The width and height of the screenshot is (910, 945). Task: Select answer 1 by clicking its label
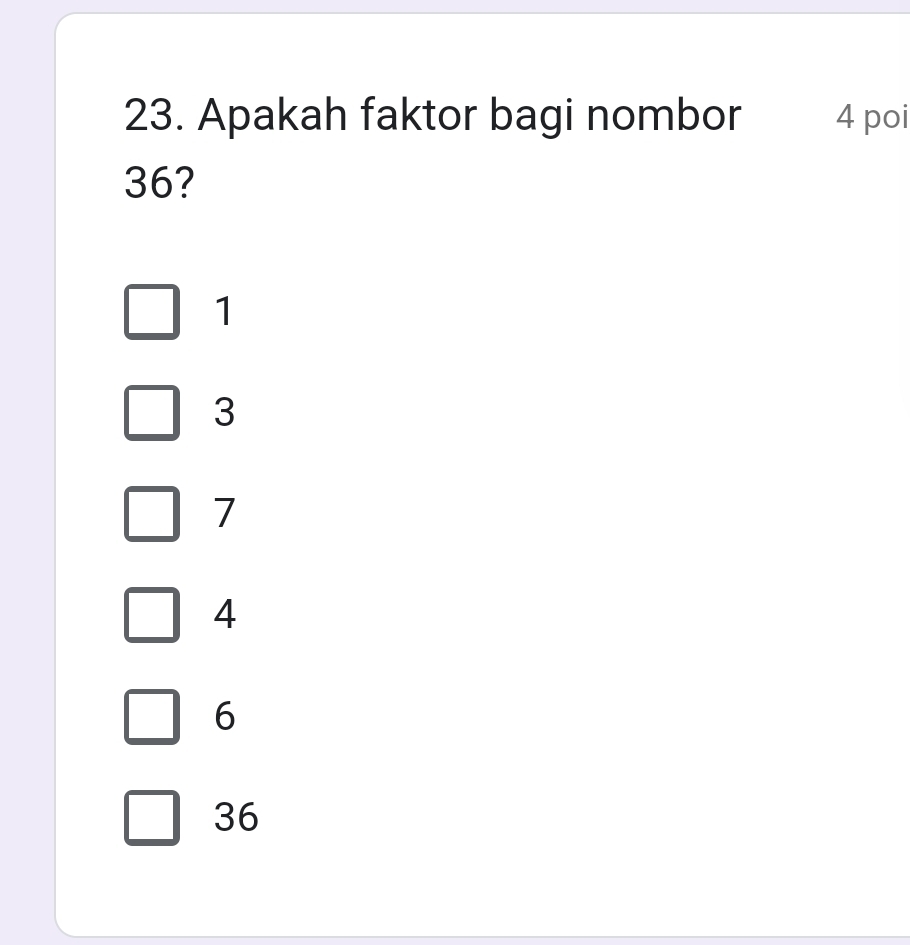[x=222, y=311]
